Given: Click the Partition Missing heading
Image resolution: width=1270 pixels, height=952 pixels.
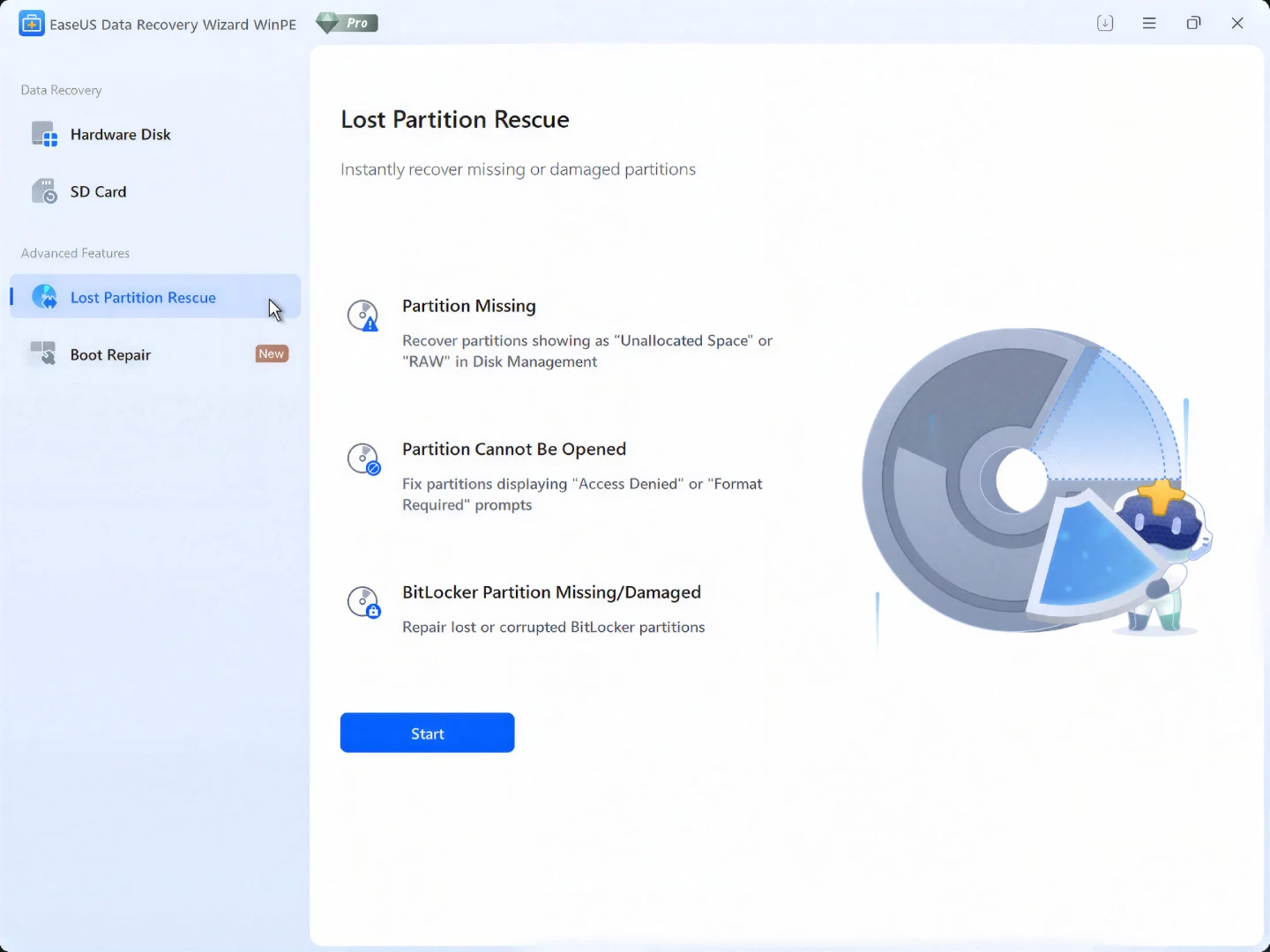Looking at the screenshot, I should pos(469,306).
